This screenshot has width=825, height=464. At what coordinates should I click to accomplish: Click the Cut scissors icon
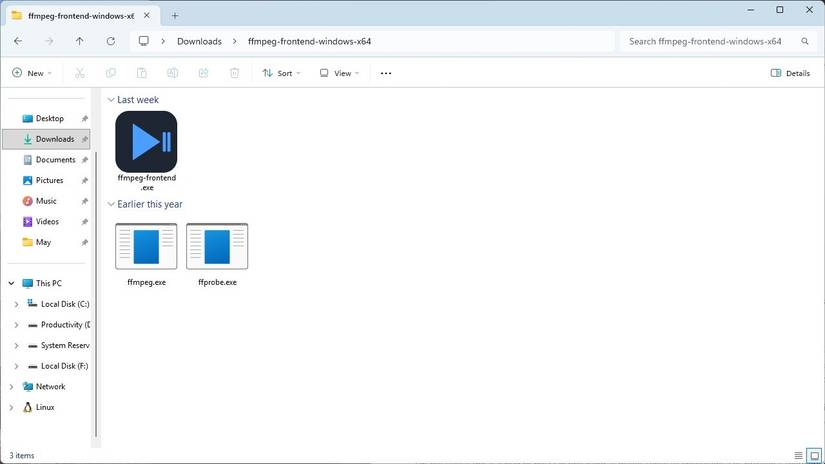[x=79, y=73]
